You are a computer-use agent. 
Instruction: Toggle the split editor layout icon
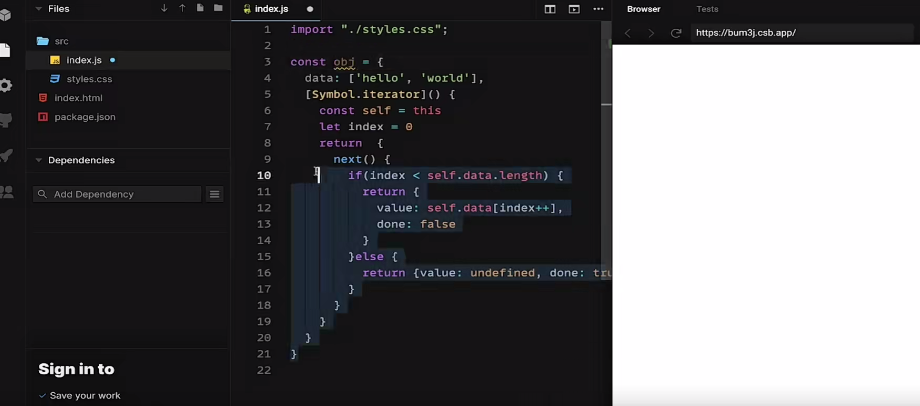pyautogui.click(x=550, y=9)
